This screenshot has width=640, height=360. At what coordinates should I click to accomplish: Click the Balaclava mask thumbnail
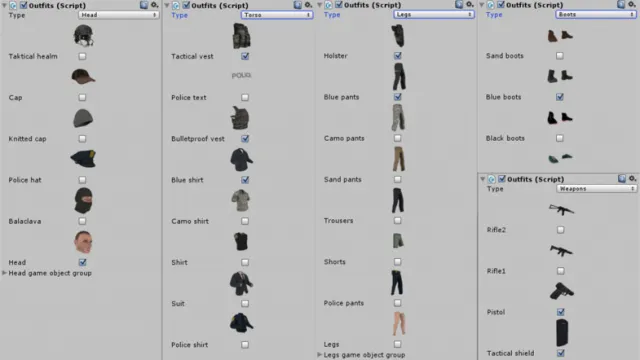point(83,200)
